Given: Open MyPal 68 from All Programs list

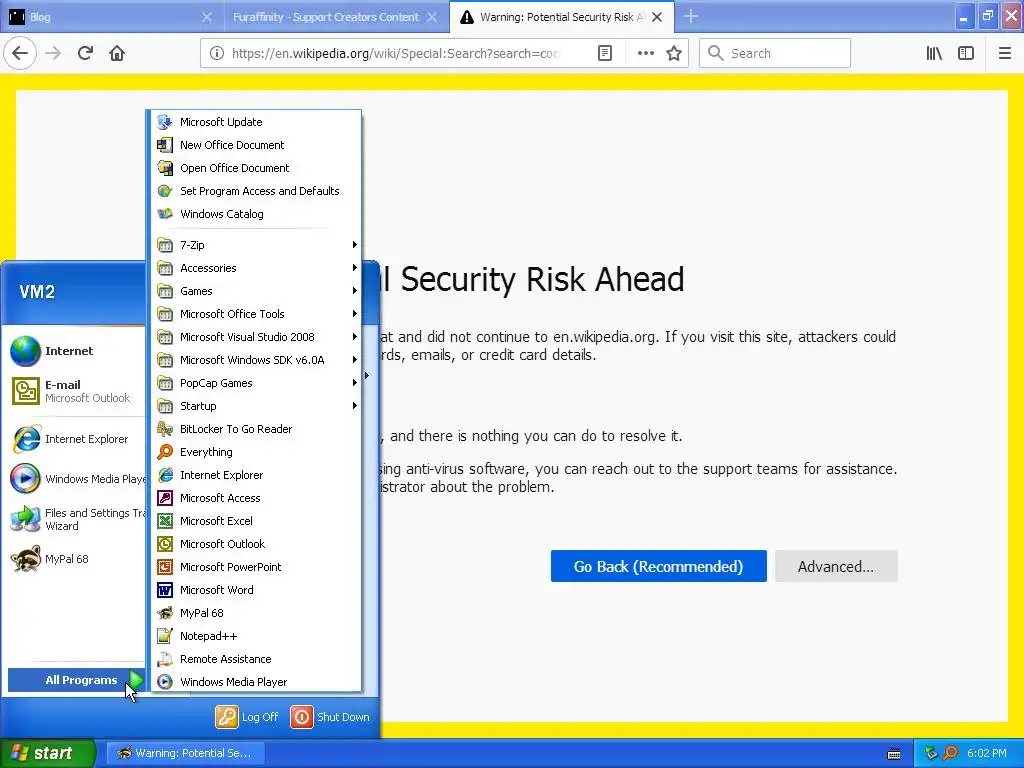Looking at the screenshot, I should tap(256, 613).
